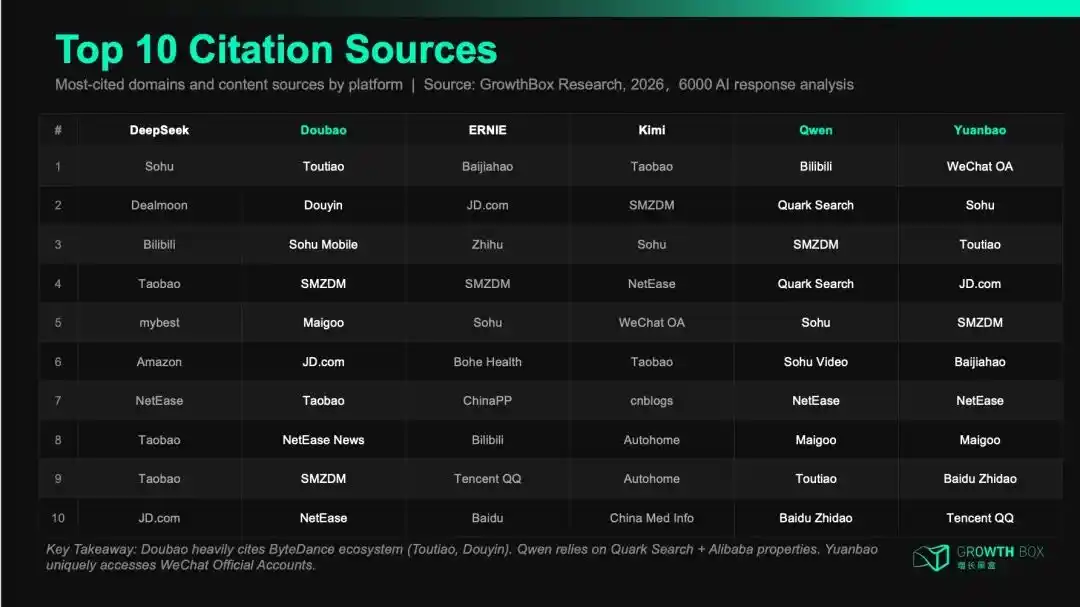Click the Tencent QQ cell under ERNIE
This screenshot has width=1080, height=607.
pyautogui.click(x=488, y=479)
